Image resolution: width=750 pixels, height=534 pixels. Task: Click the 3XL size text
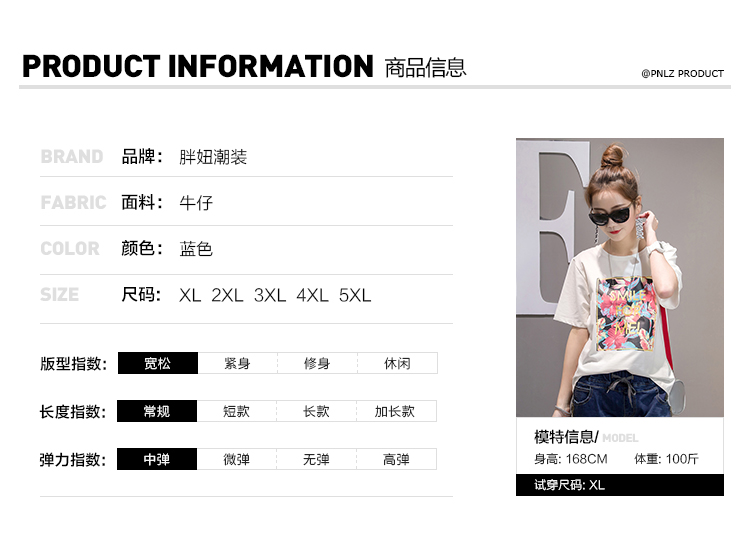click(x=270, y=296)
